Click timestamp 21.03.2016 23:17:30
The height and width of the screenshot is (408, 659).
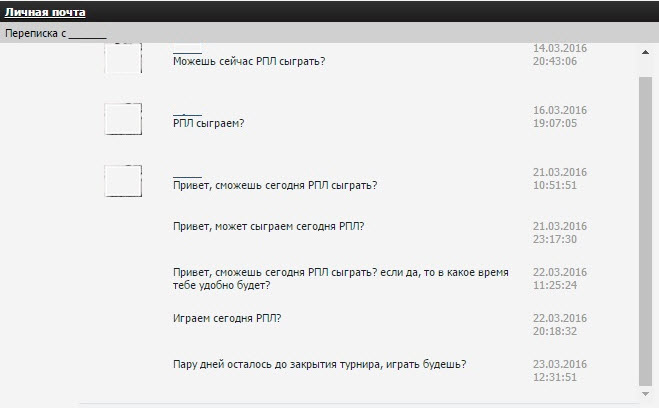point(560,233)
